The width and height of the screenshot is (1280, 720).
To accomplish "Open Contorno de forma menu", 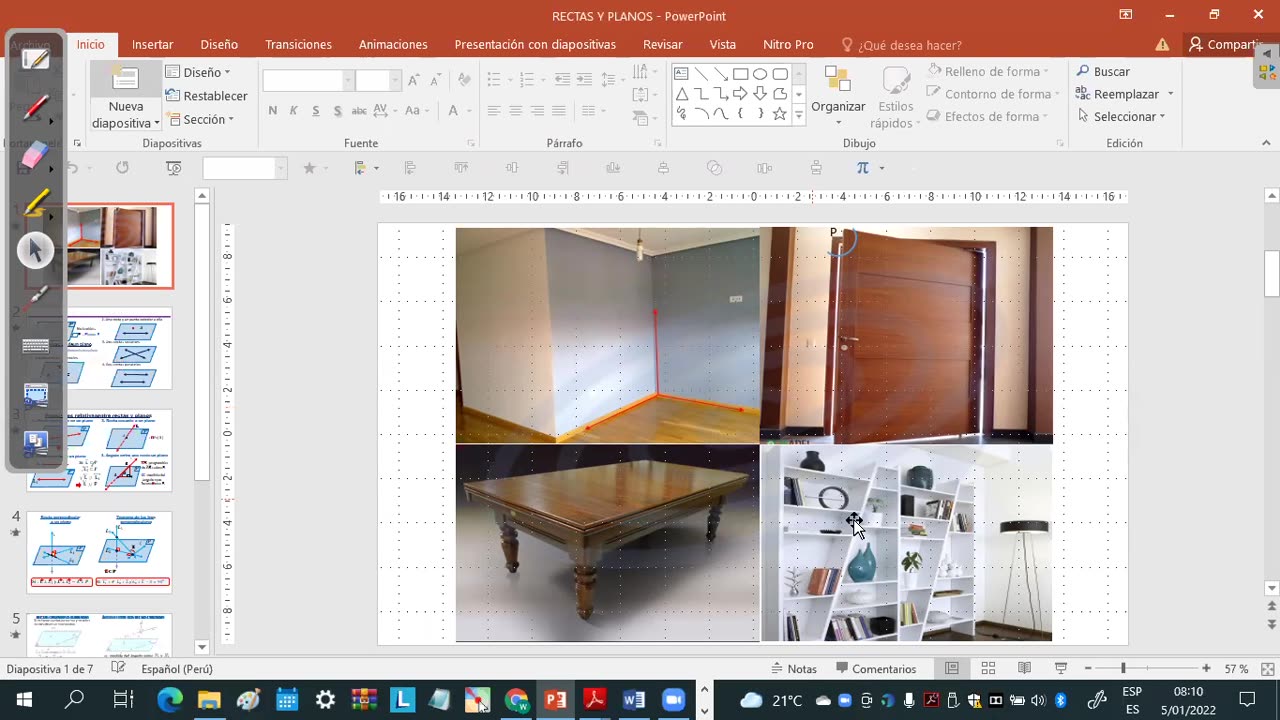I will pyautogui.click(x=991, y=94).
